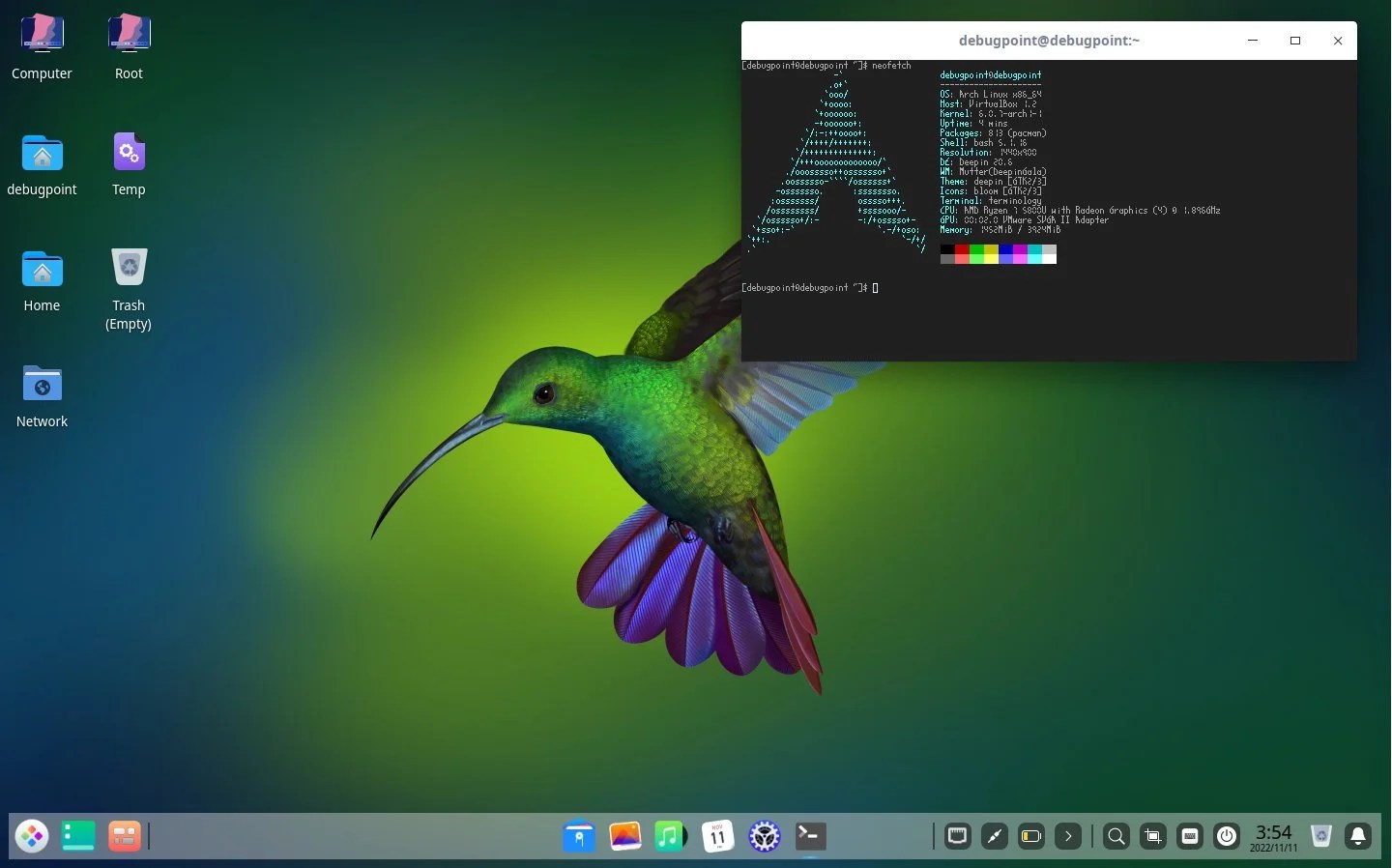Image resolution: width=1392 pixels, height=868 pixels.
Task: Launch the Music app from the dock
Action: click(670, 836)
